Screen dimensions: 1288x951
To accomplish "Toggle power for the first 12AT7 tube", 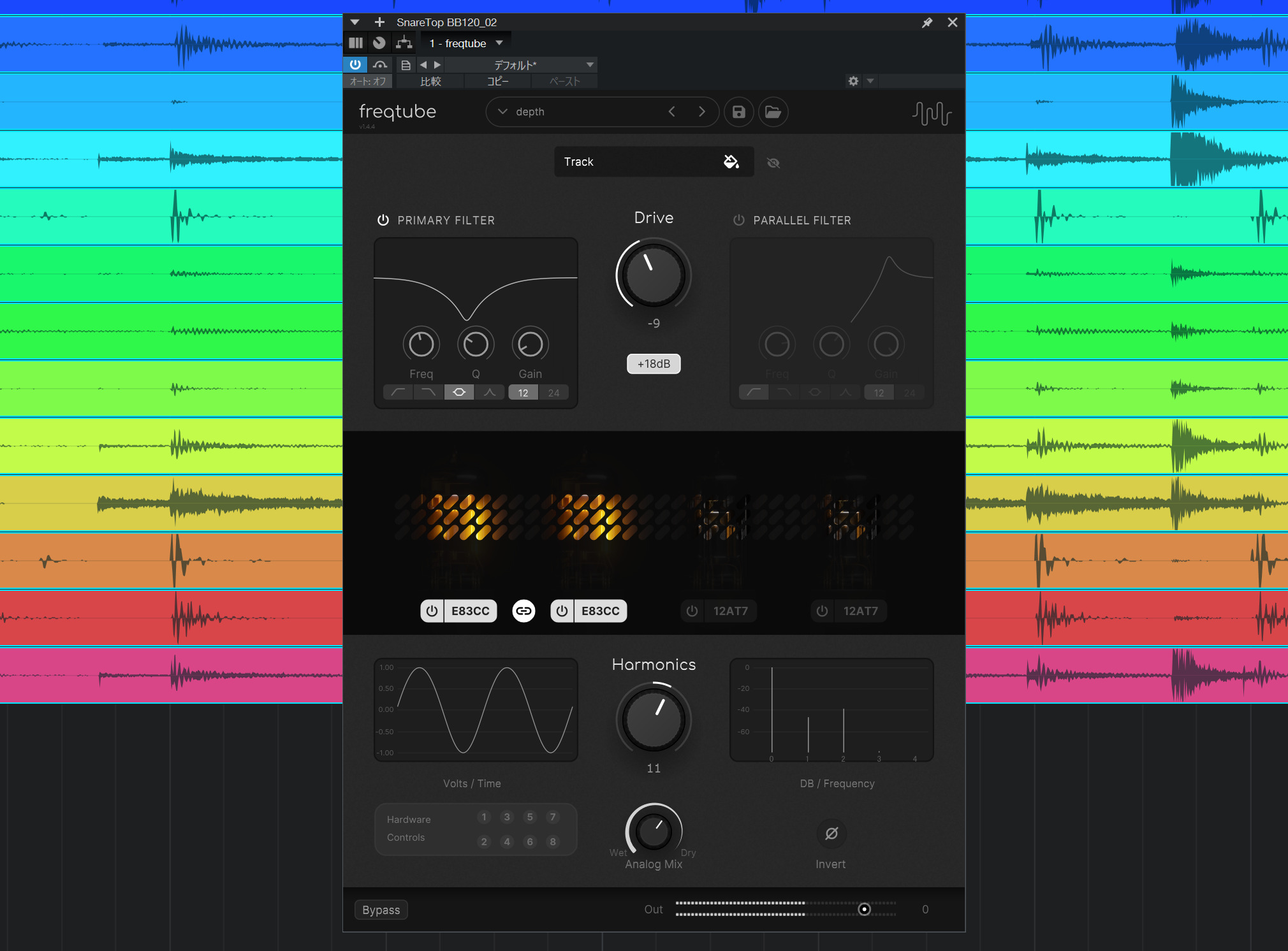I will pos(692,611).
